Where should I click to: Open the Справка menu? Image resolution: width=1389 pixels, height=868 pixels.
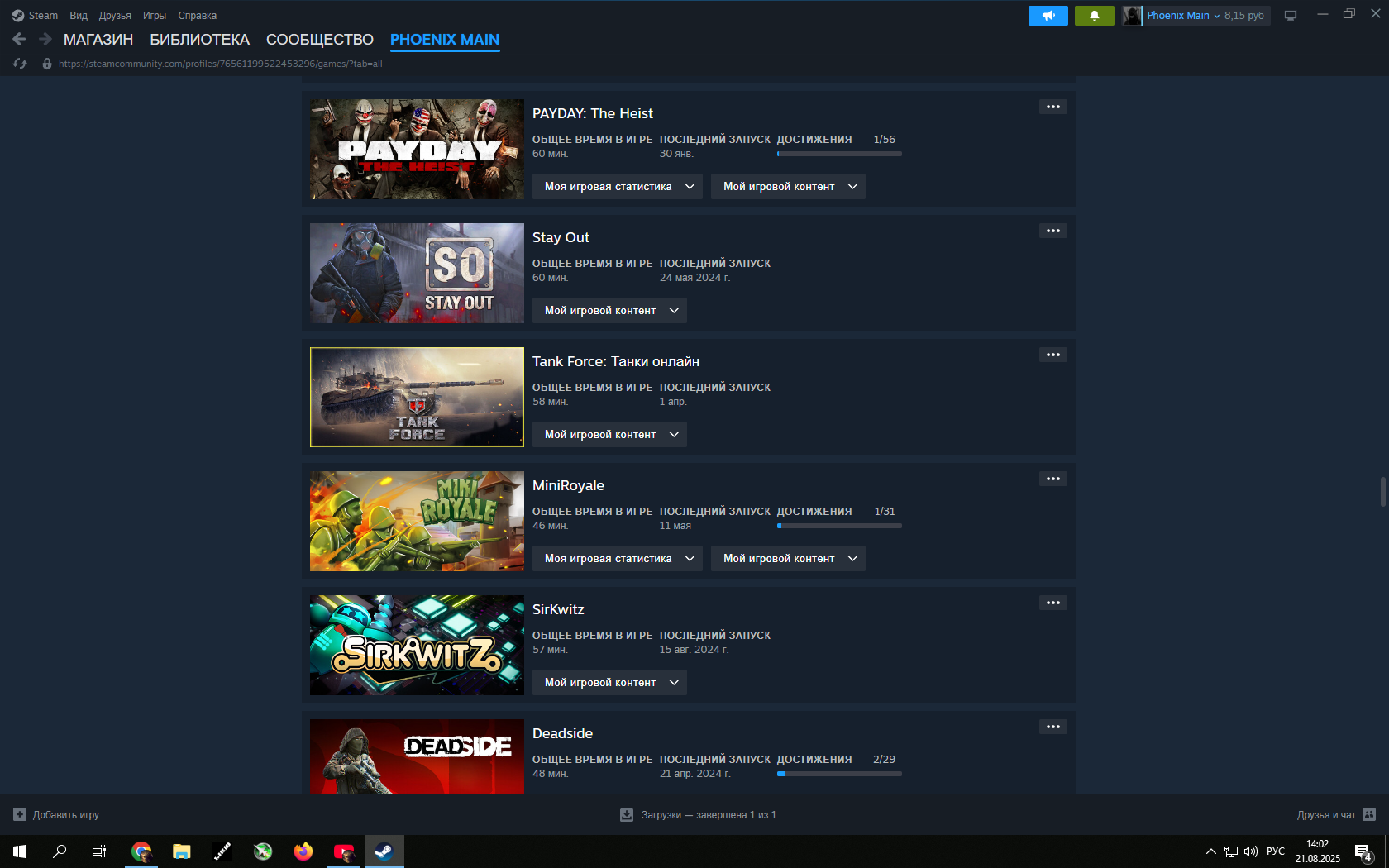pyautogui.click(x=198, y=16)
